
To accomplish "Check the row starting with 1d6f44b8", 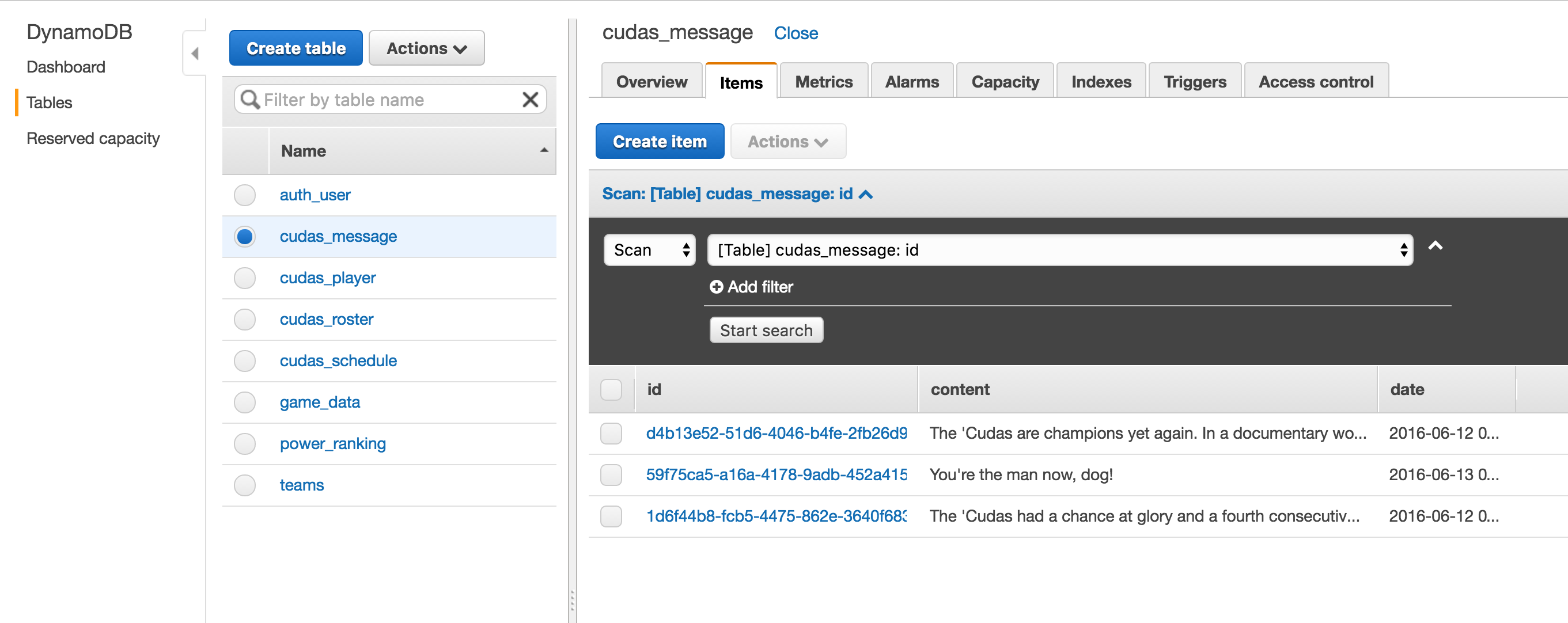I will [x=611, y=516].
